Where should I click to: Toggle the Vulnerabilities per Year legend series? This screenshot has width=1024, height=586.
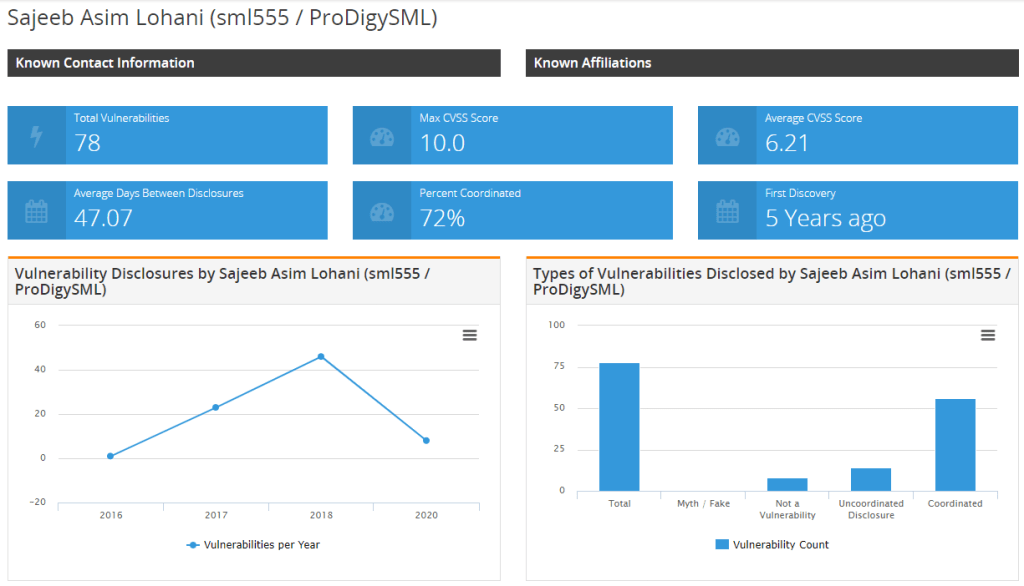click(x=253, y=545)
